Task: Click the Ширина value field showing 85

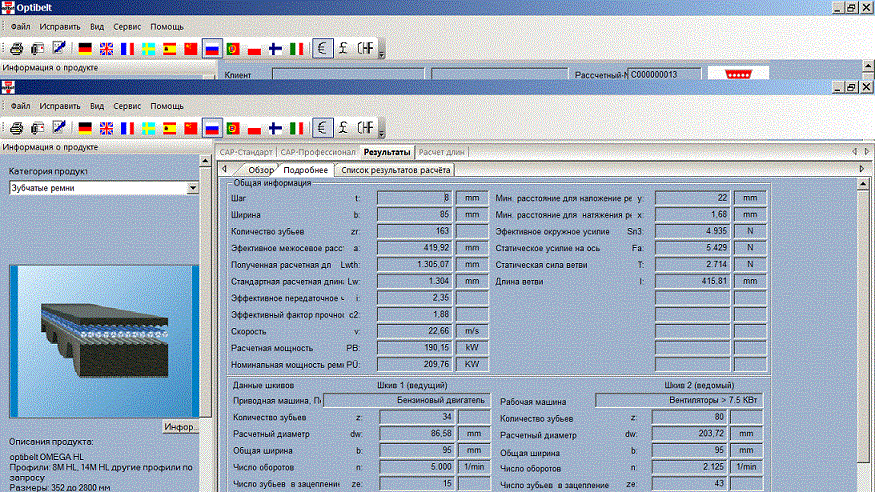Action: [415, 215]
